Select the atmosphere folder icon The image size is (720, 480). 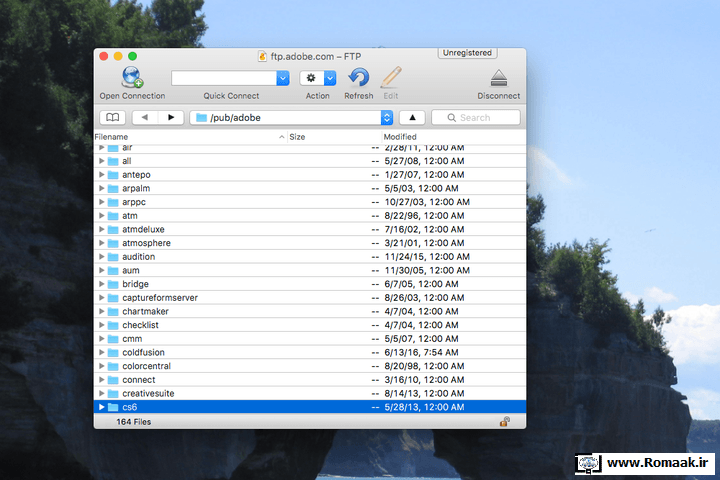pyautogui.click(x=113, y=243)
